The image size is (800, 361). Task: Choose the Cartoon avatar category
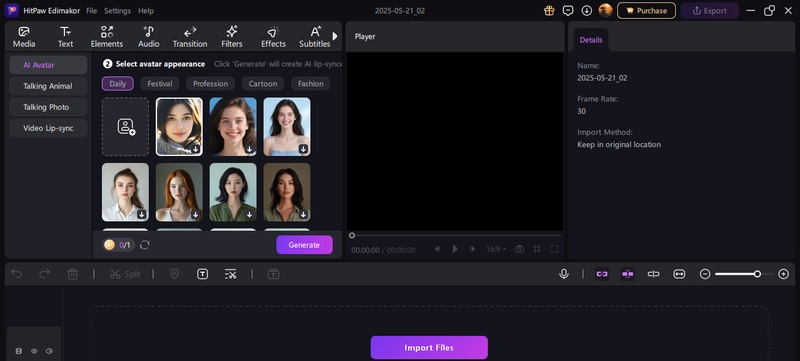click(x=263, y=84)
